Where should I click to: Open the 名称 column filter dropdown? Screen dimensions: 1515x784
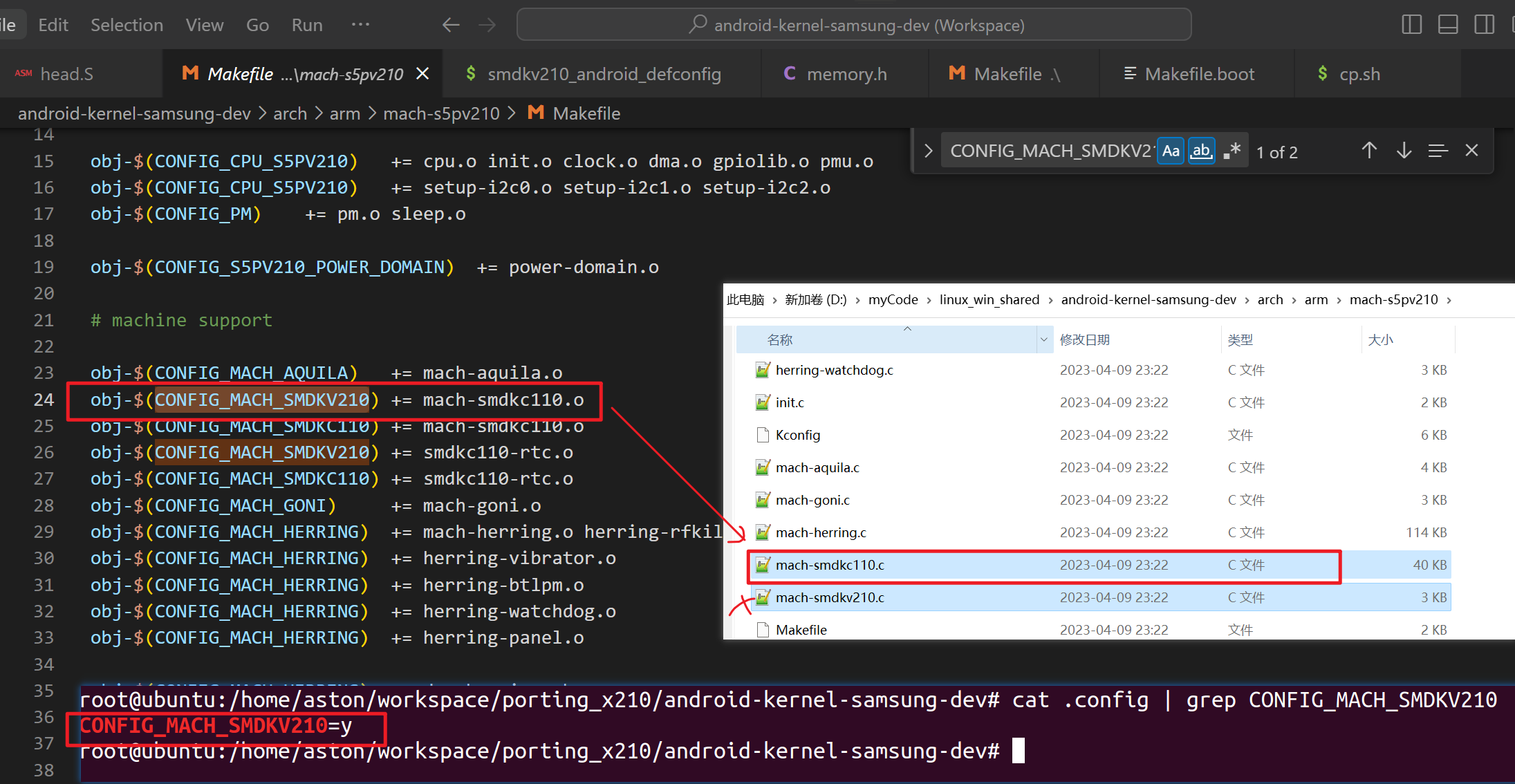(x=1043, y=339)
